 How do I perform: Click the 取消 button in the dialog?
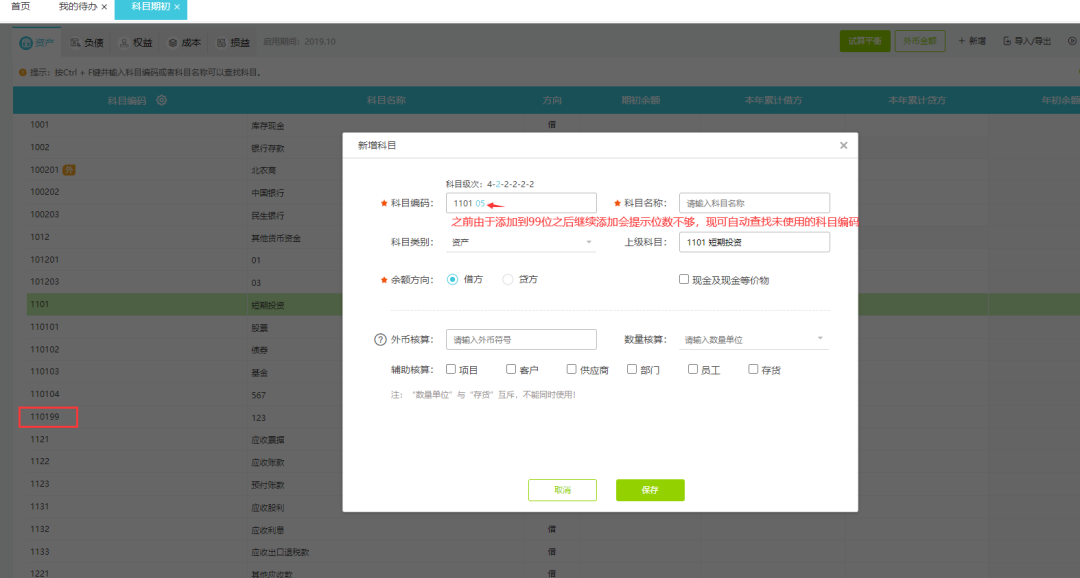pyautogui.click(x=562, y=490)
